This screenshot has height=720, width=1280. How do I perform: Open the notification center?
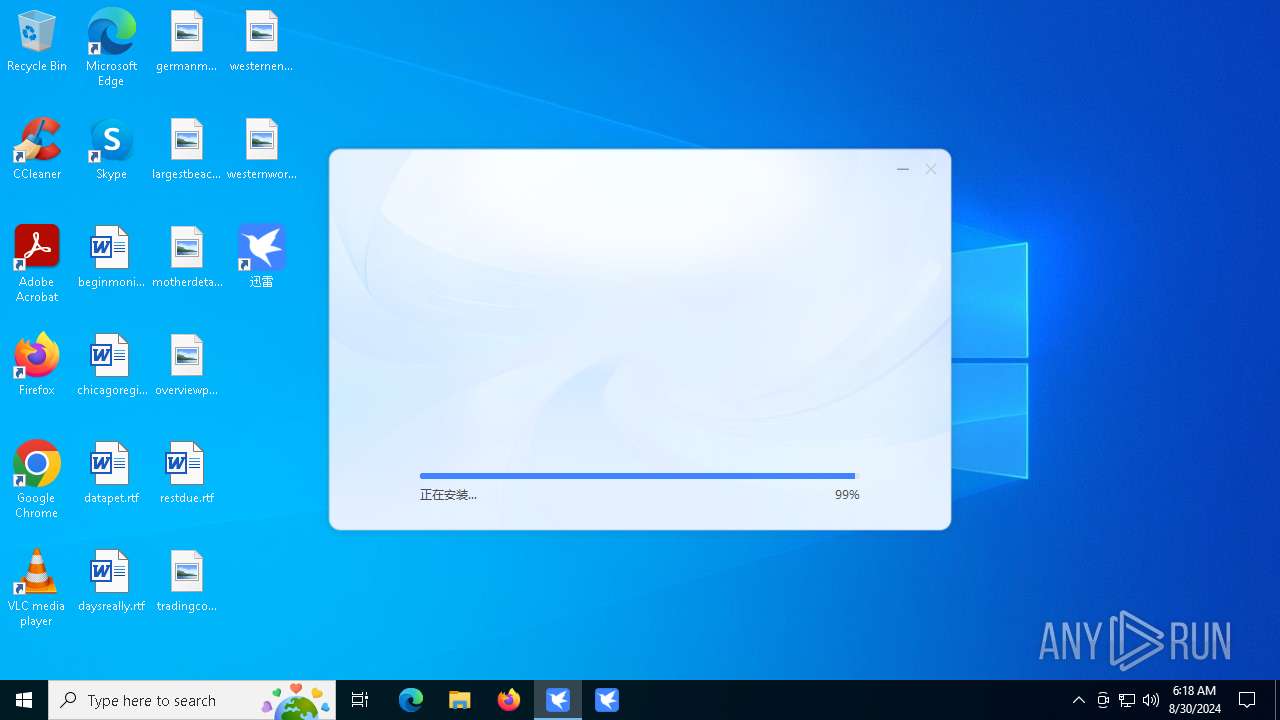pos(1247,700)
